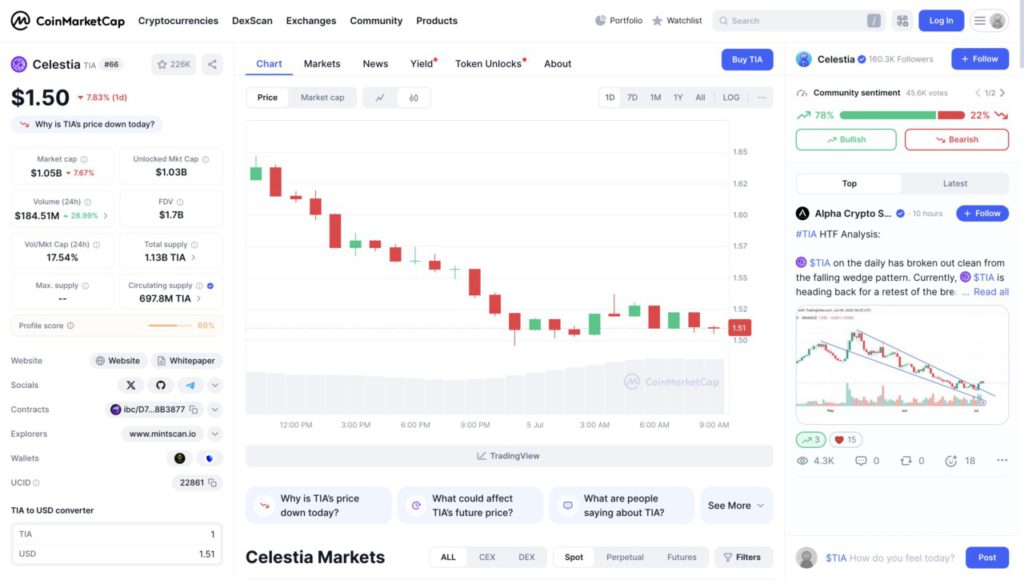Screen dimensions: 1024x580
Task: Click the Buy TIA button
Action: [747, 59]
